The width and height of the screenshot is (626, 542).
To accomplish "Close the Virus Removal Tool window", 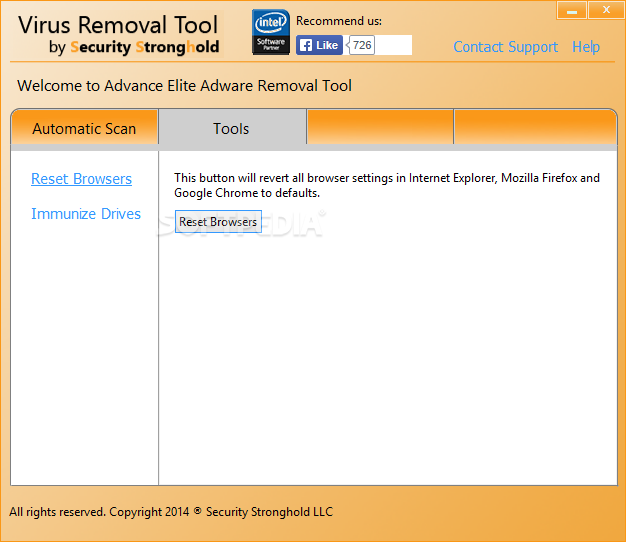I will (606, 10).
